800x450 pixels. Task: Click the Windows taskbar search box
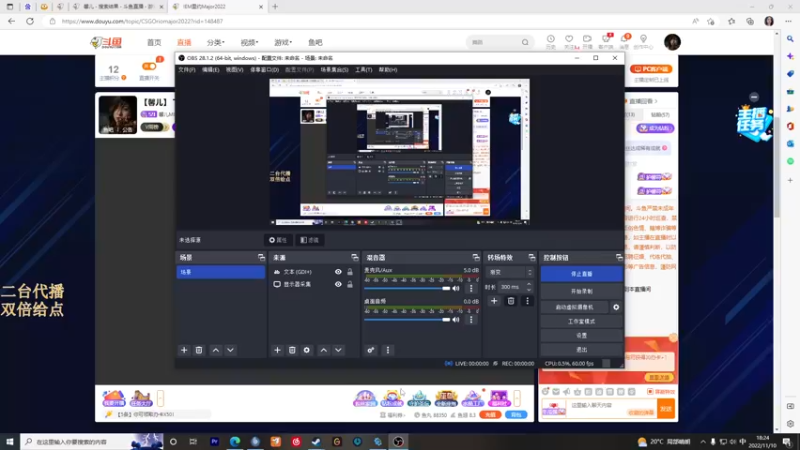(92, 441)
